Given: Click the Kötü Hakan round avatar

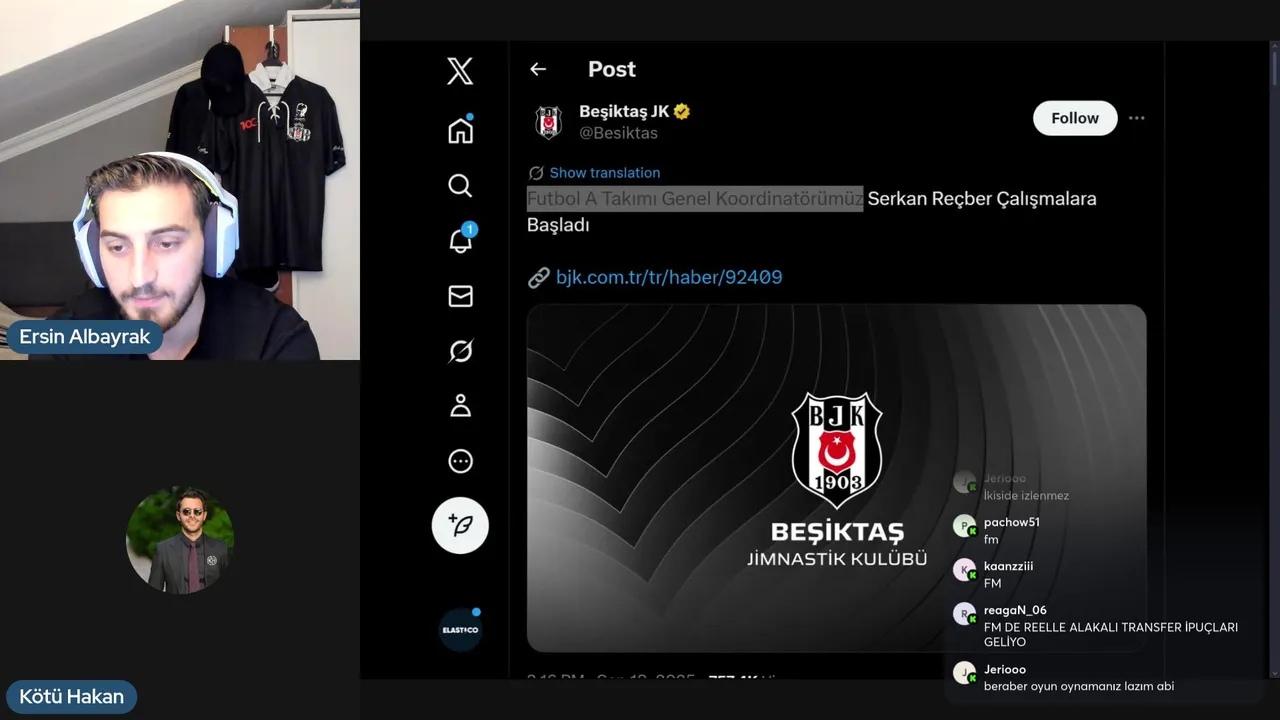Looking at the screenshot, I should (x=180, y=540).
